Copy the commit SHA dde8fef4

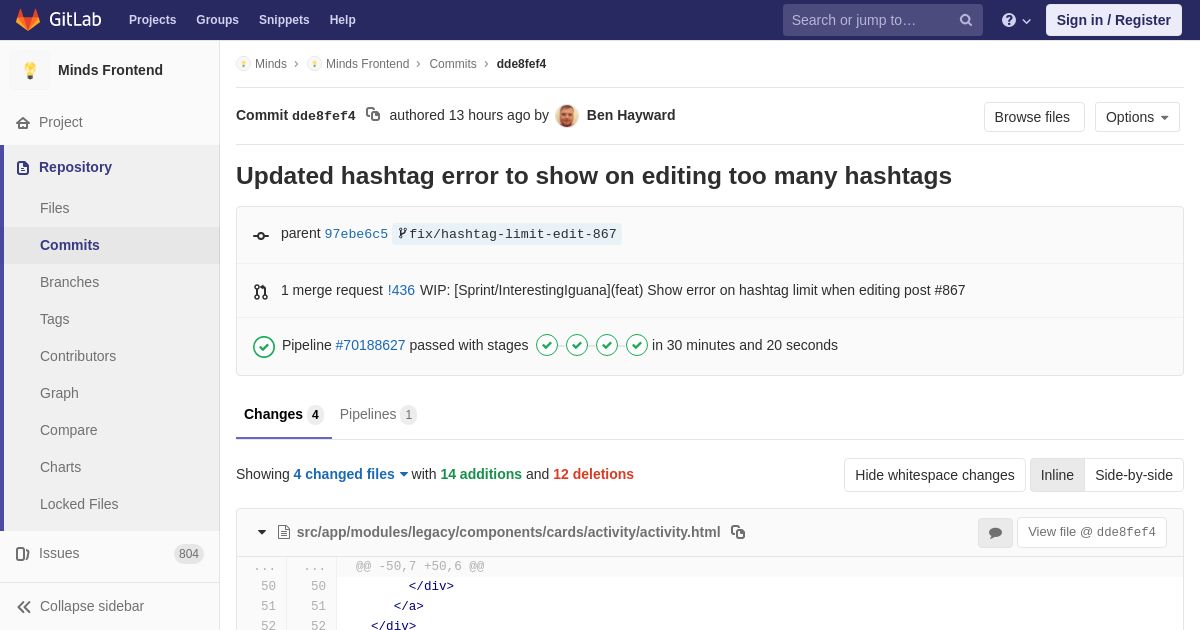pyautogui.click(x=373, y=115)
